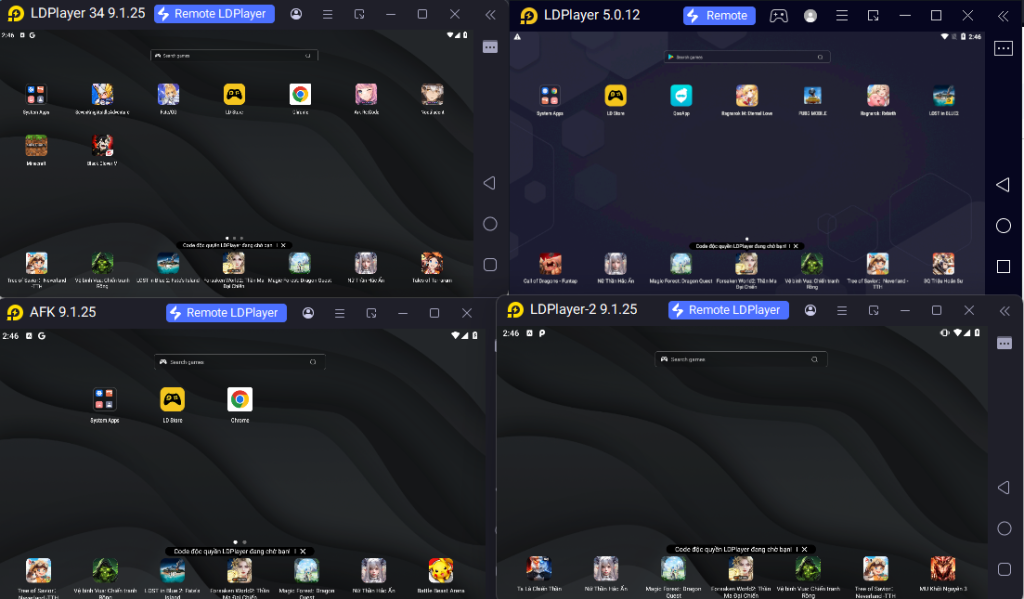Open hamburger menu in AFK title bar
The height and width of the screenshot is (599, 1024).
[340, 313]
